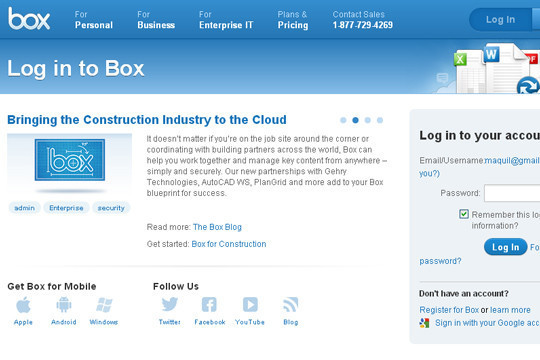Click the Facebook text label

tap(210, 322)
